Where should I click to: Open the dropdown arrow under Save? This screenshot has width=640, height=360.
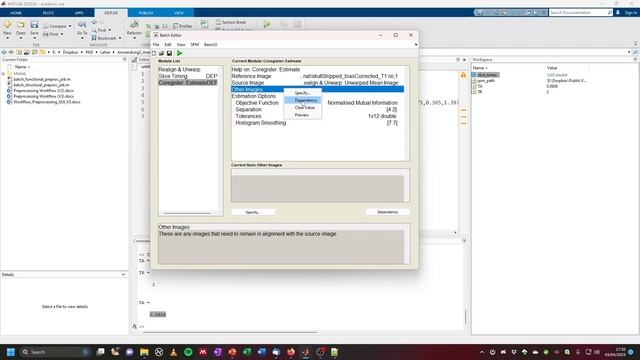click(x=34, y=38)
